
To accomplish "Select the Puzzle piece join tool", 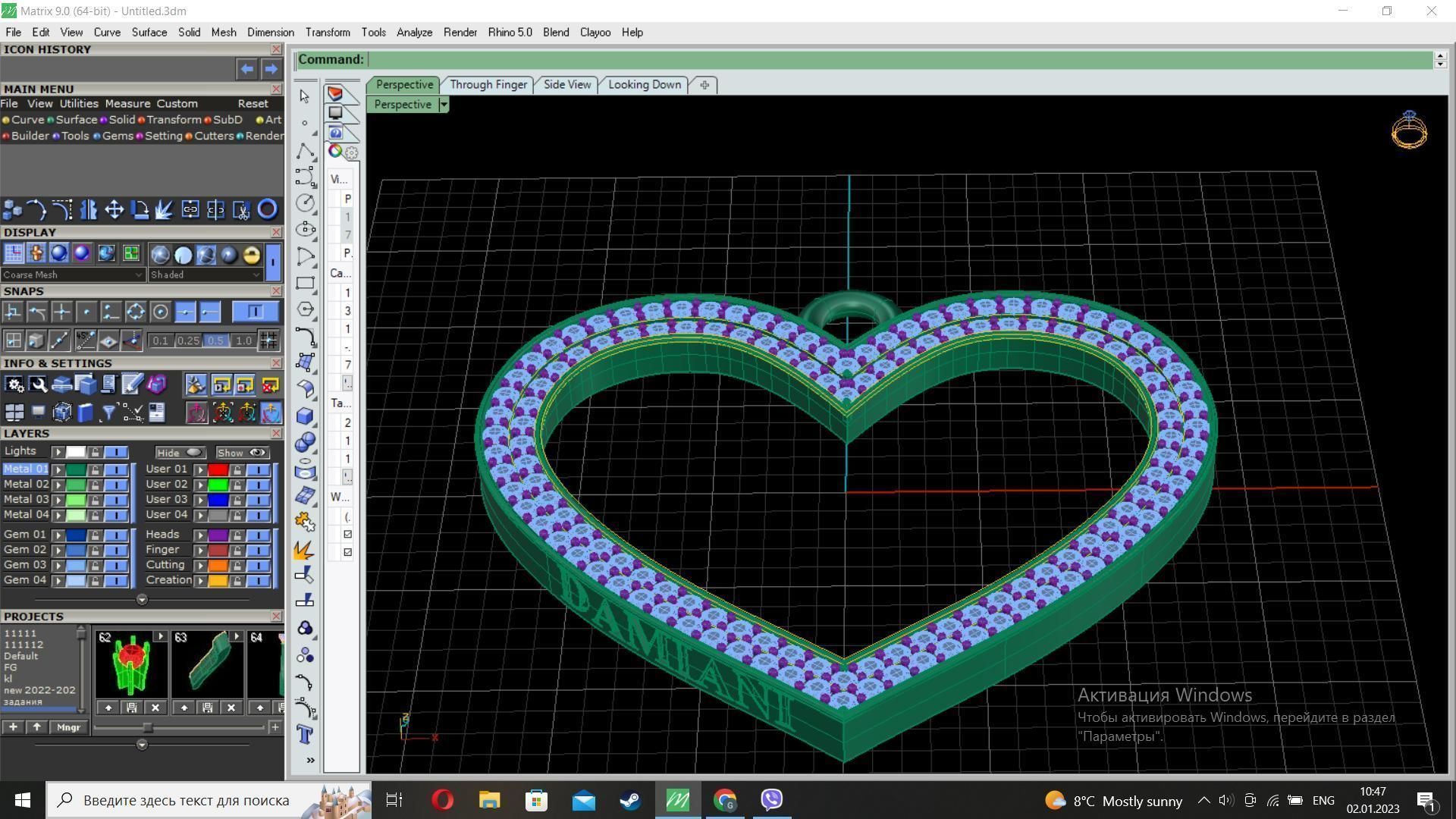I will (x=305, y=522).
